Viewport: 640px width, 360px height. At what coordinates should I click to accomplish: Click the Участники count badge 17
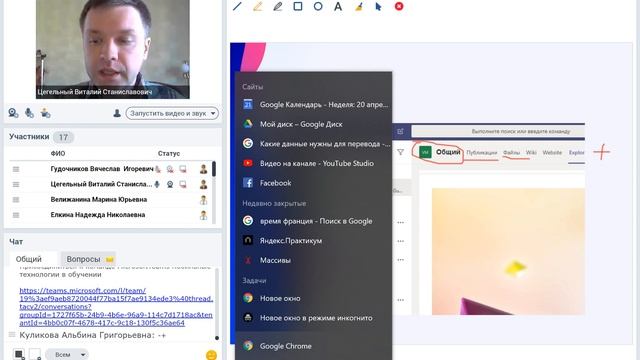[63, 137]
